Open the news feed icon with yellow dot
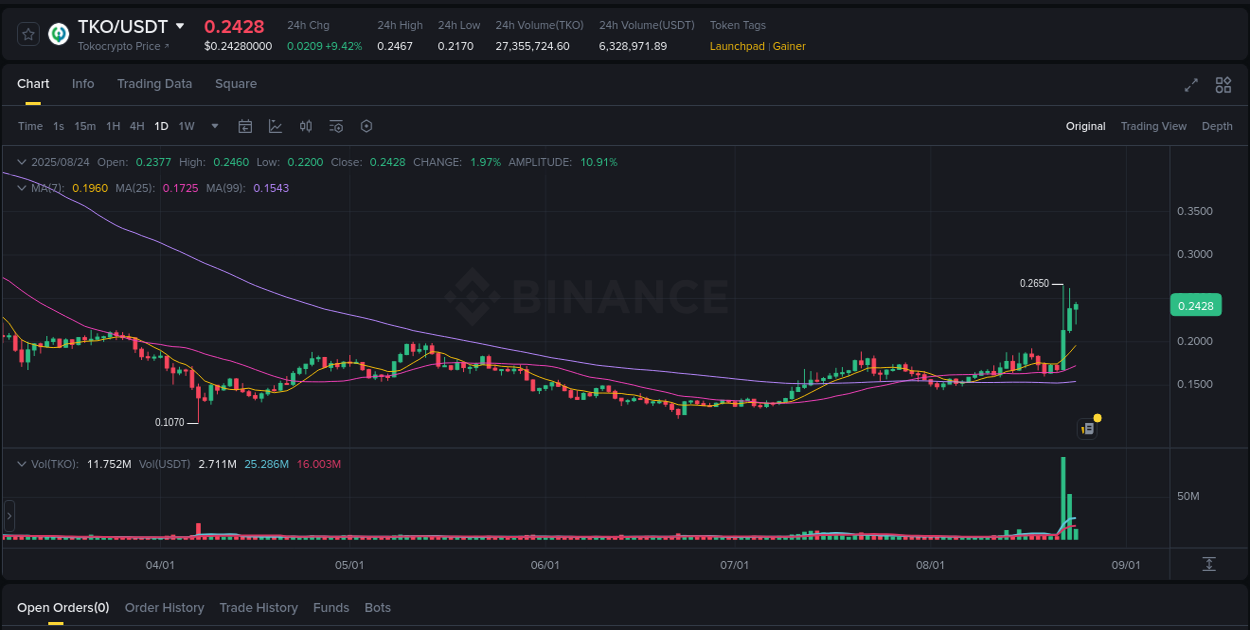1250x630 pixels. (1088, 428)
